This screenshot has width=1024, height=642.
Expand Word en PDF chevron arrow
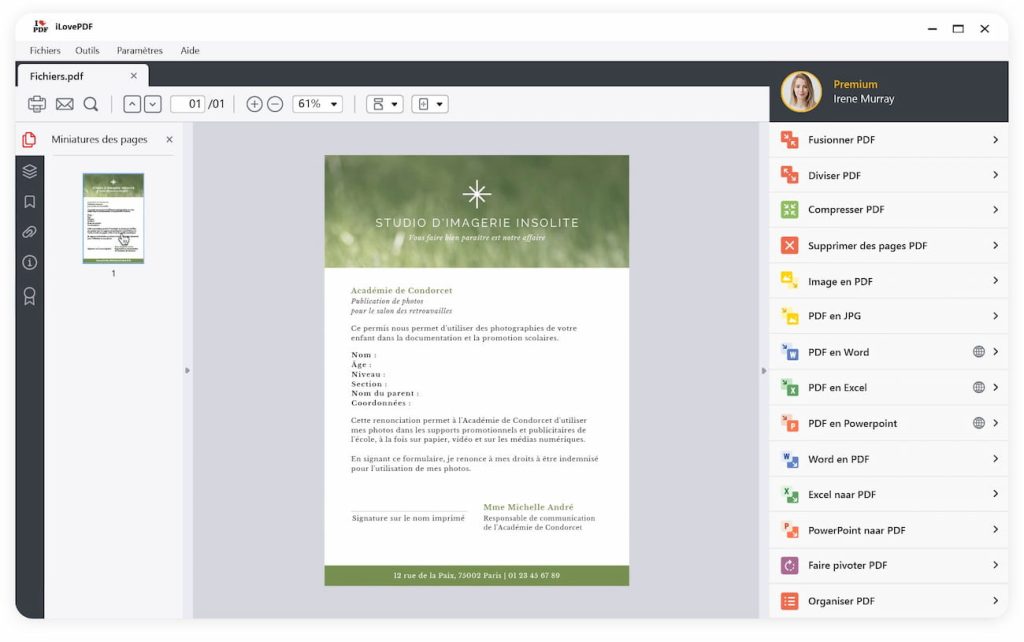coord(995,458)
